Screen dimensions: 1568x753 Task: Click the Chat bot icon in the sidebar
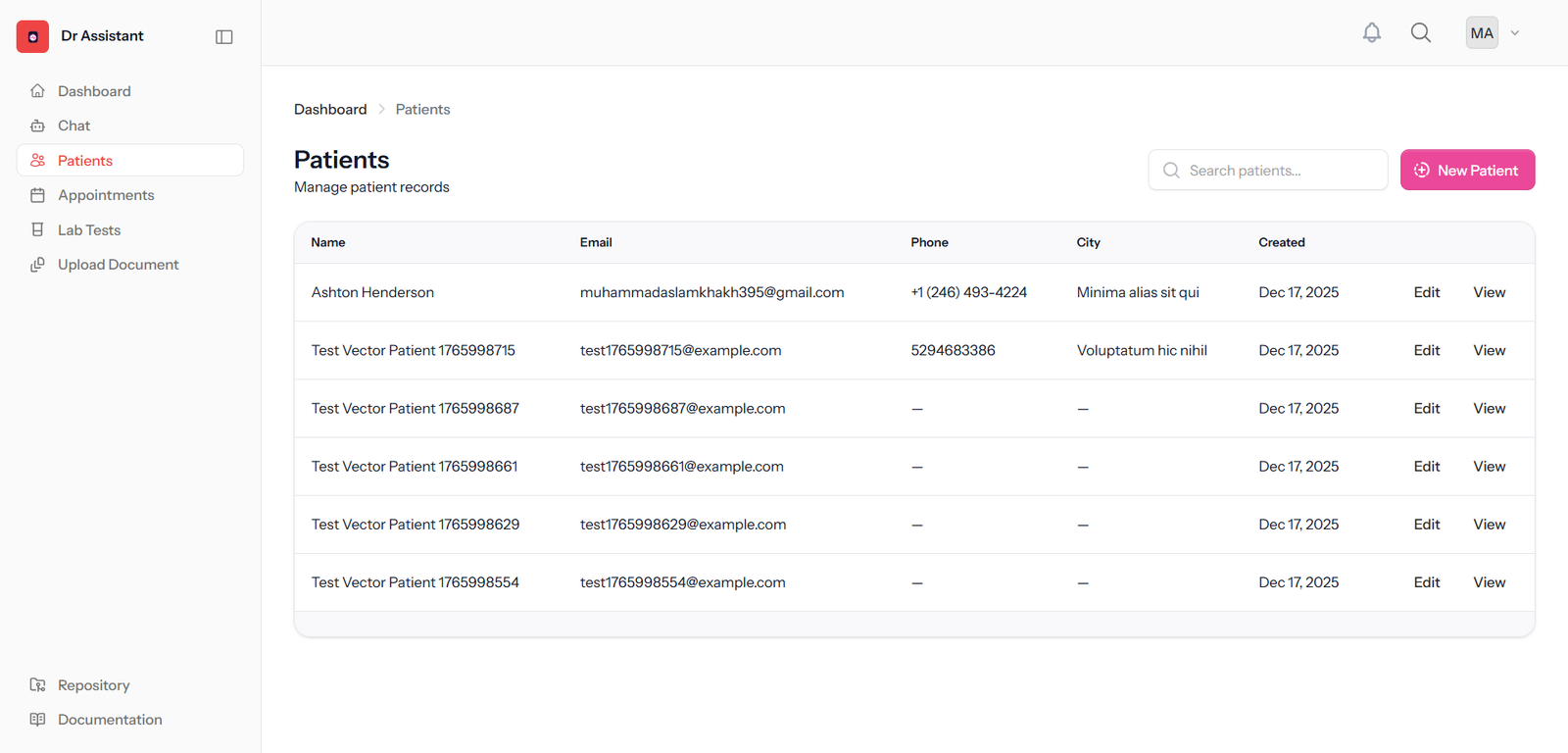click(37, 125)
